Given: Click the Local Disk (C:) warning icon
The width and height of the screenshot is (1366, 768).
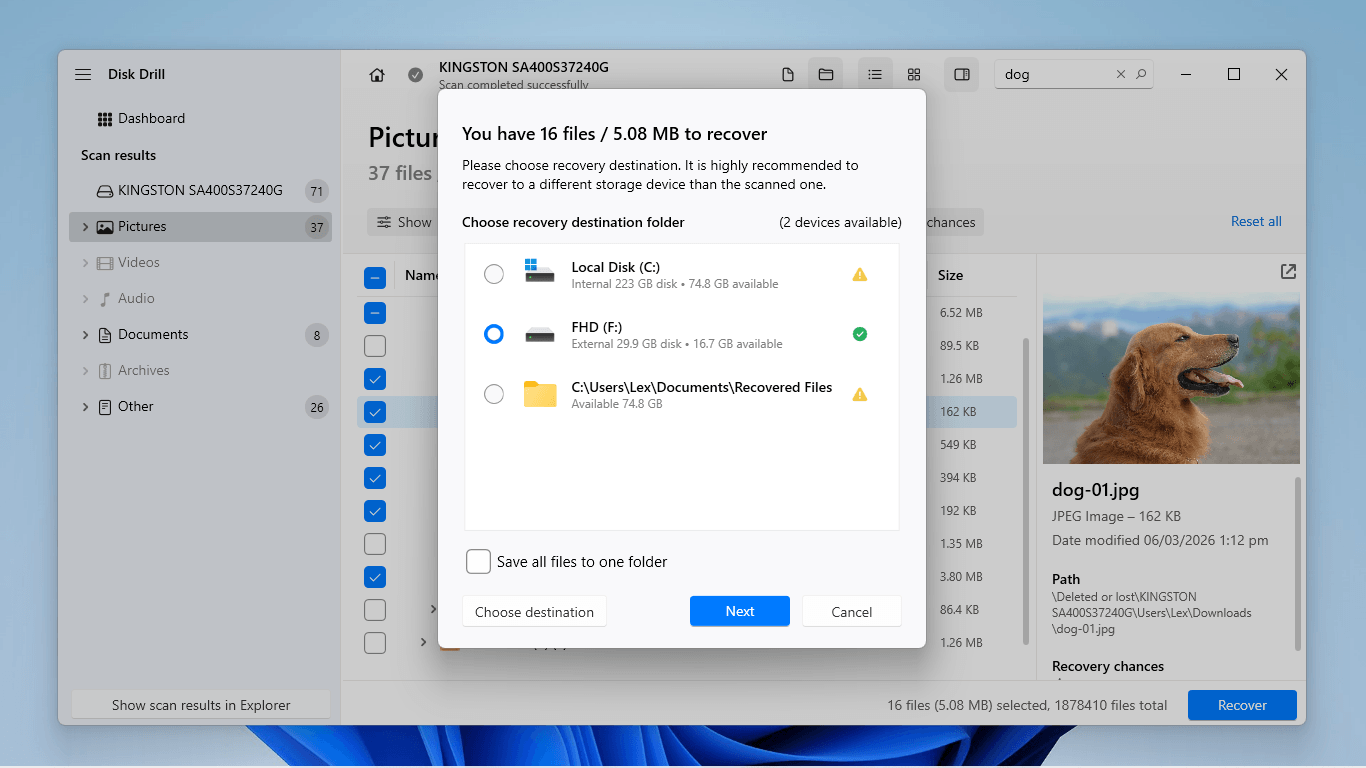Looking at the screenshot, I should pos(859,274).
